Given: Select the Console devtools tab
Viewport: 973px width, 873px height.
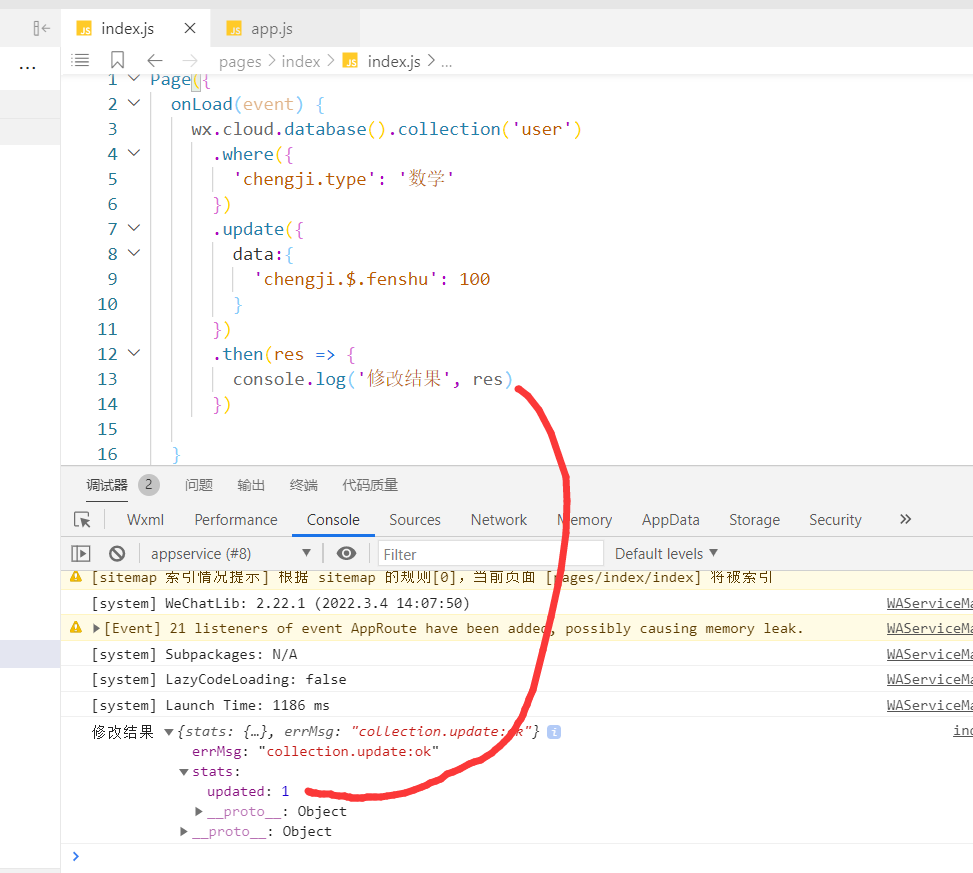Looking at the screenshot, I should click(333, 520).
